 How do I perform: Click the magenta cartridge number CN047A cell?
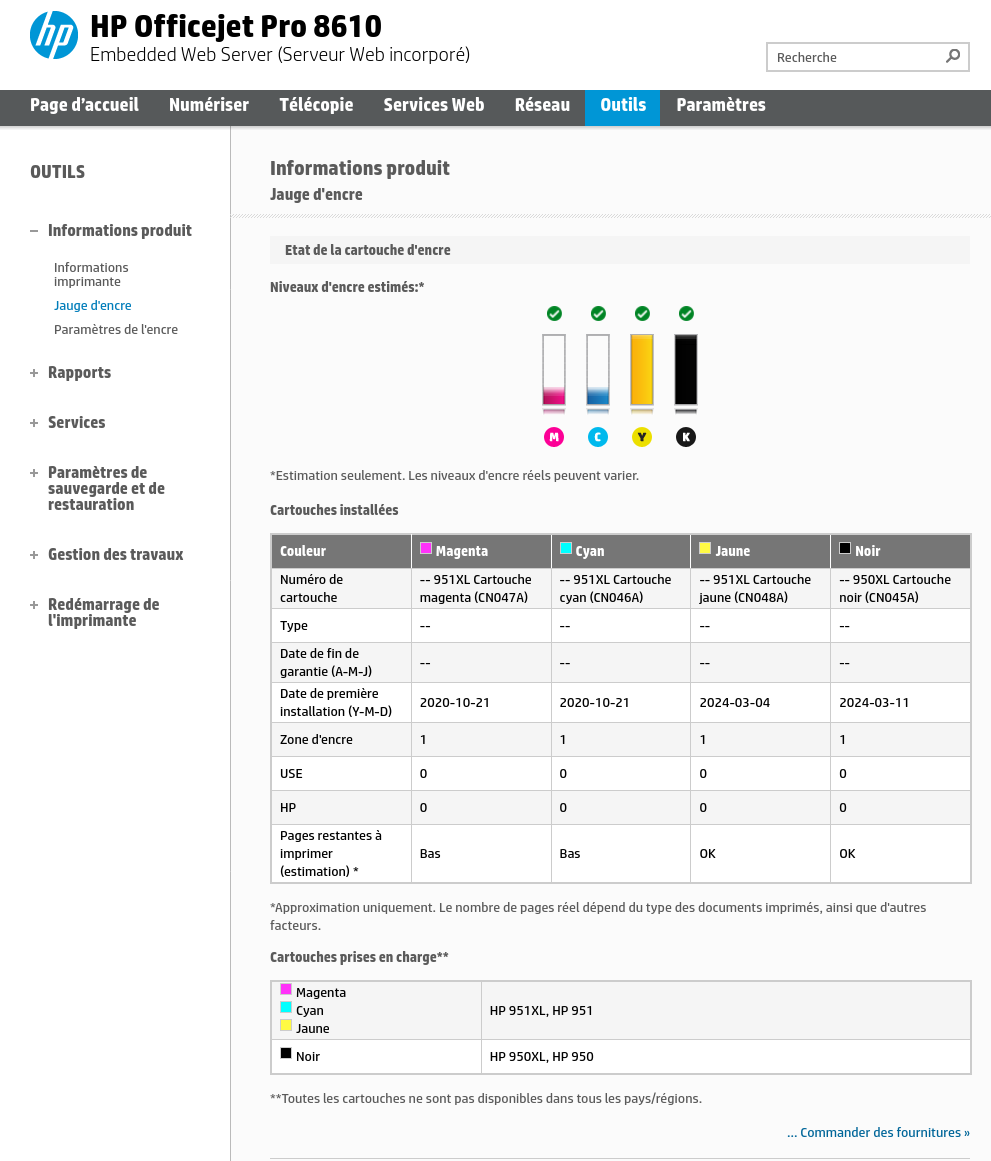click(481, 589)
